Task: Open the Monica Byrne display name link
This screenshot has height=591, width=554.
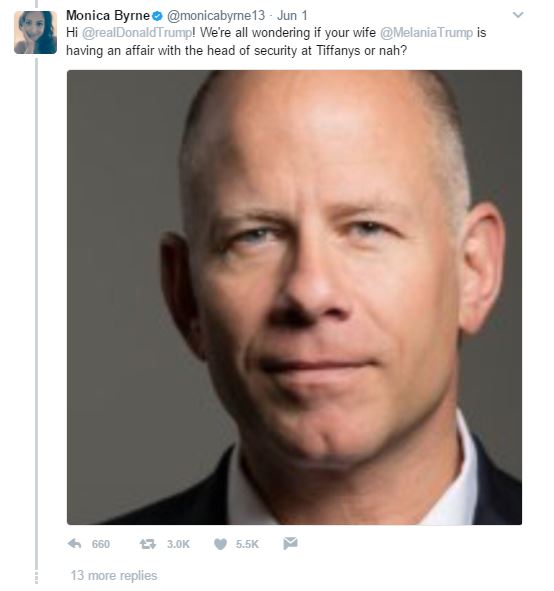Action: (x=108, y=15)
